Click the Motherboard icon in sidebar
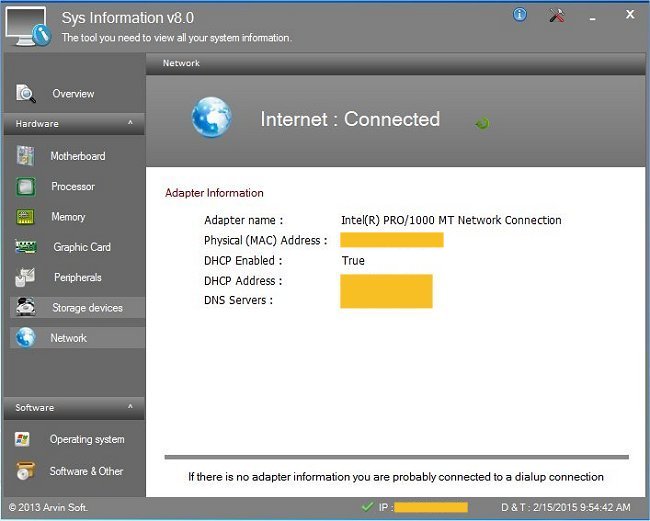Image resolution: width=650 pixels, height=521 pixels. [x=26, y=156]
